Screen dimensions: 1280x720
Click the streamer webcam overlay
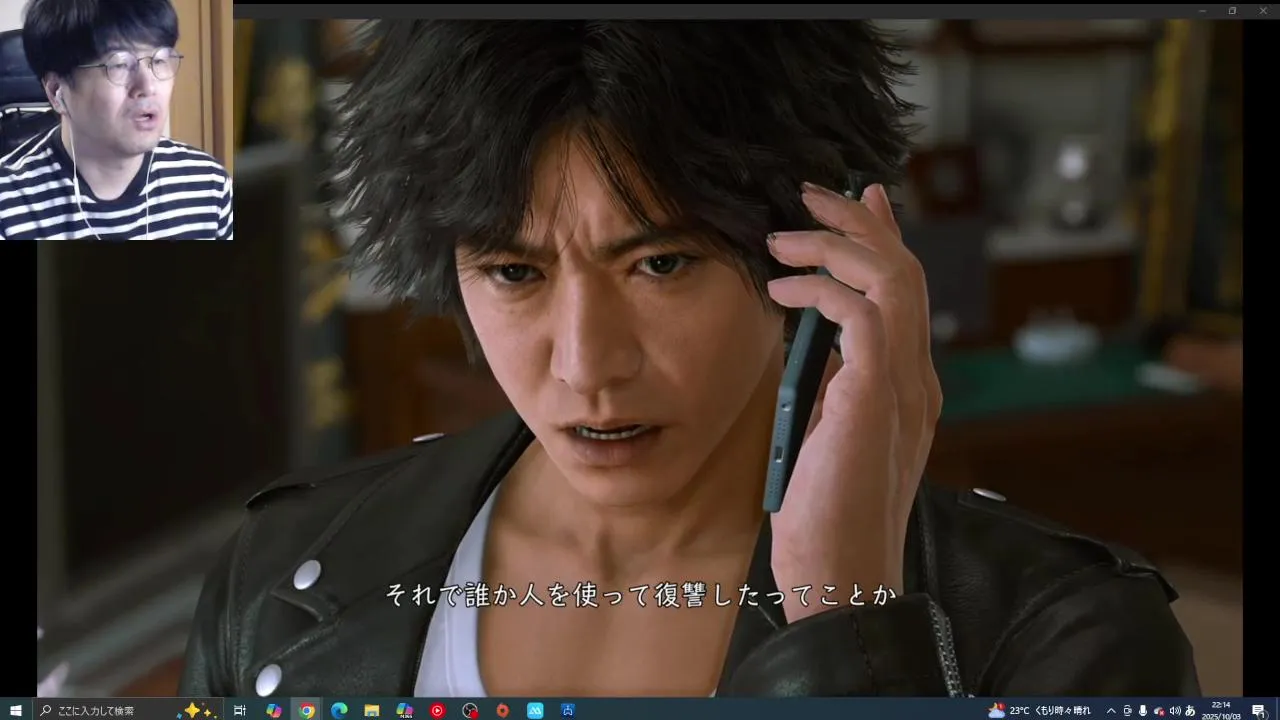pos(116,120)
